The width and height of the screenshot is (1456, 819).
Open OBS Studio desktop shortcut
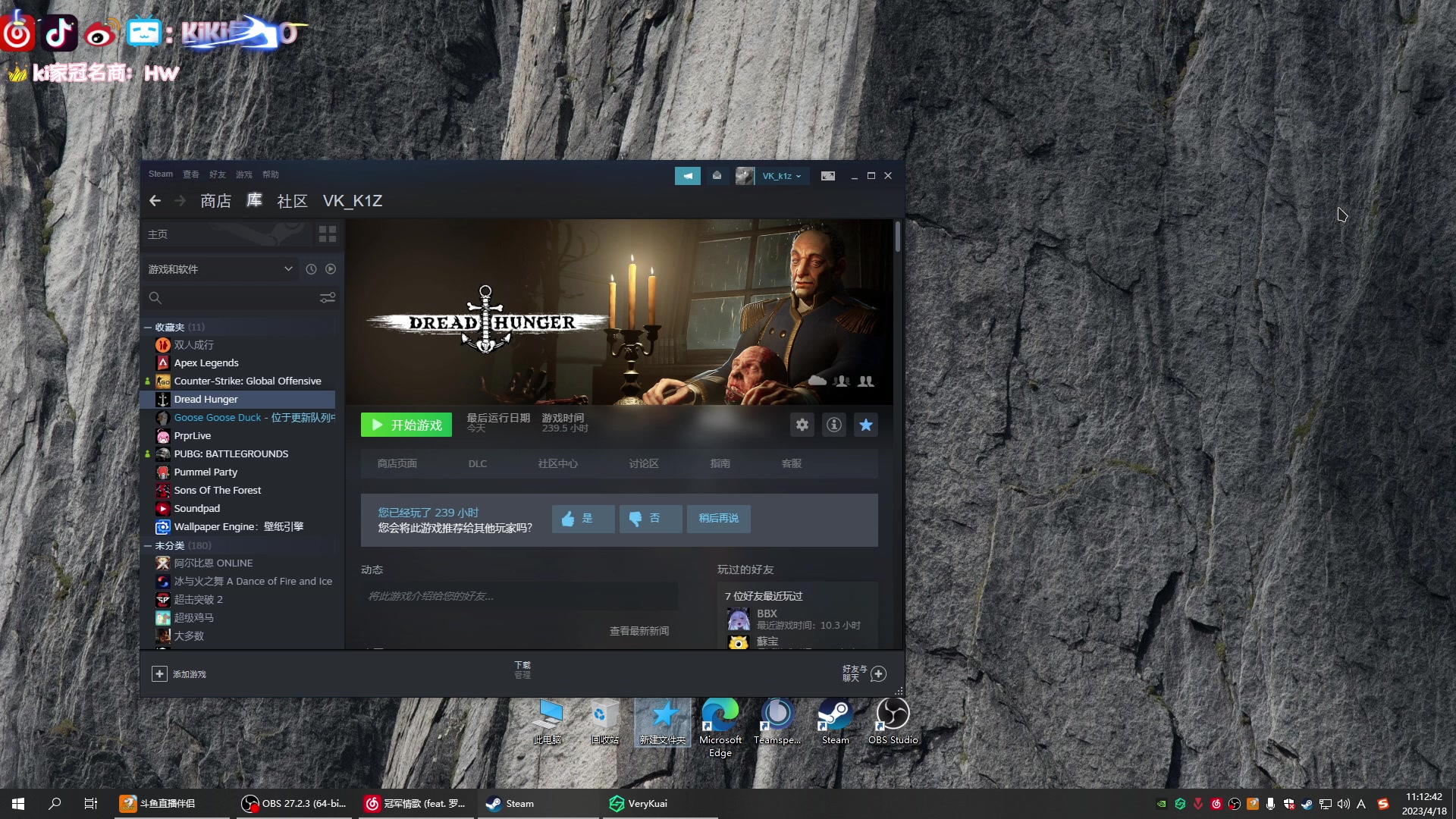click(x=893, y=720)
